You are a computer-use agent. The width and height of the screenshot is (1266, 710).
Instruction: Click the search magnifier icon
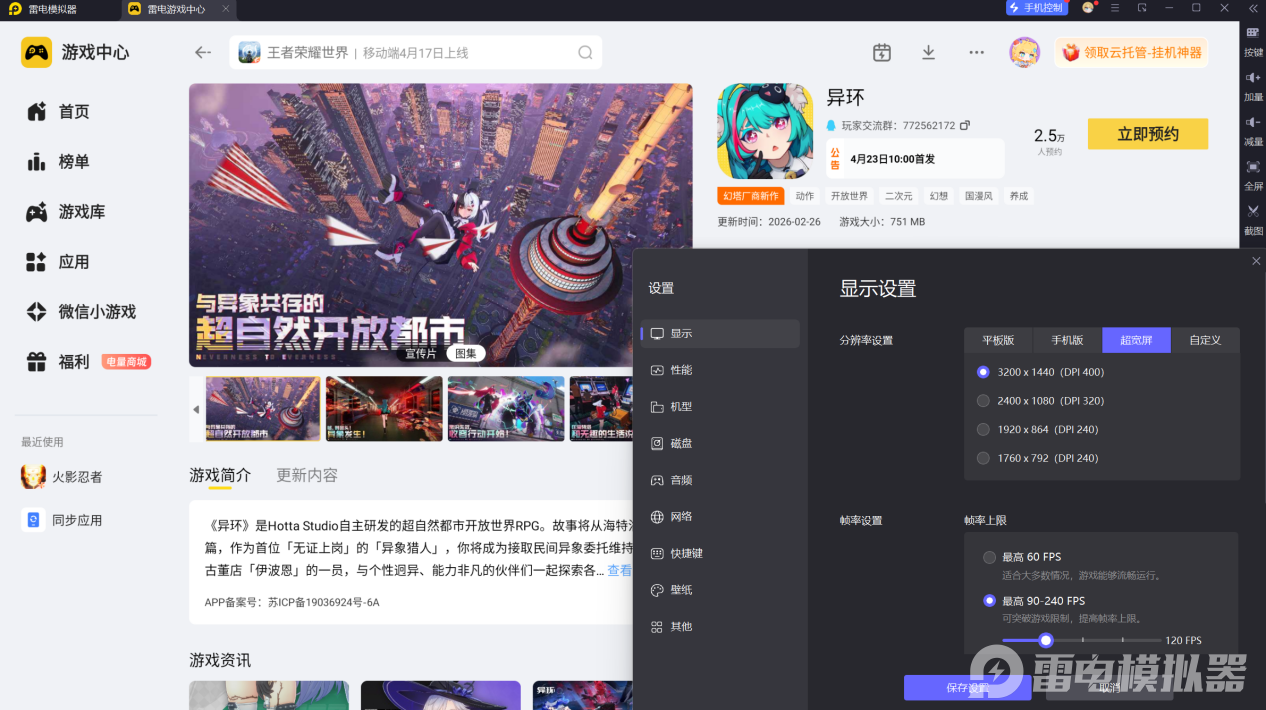[585, 53]
